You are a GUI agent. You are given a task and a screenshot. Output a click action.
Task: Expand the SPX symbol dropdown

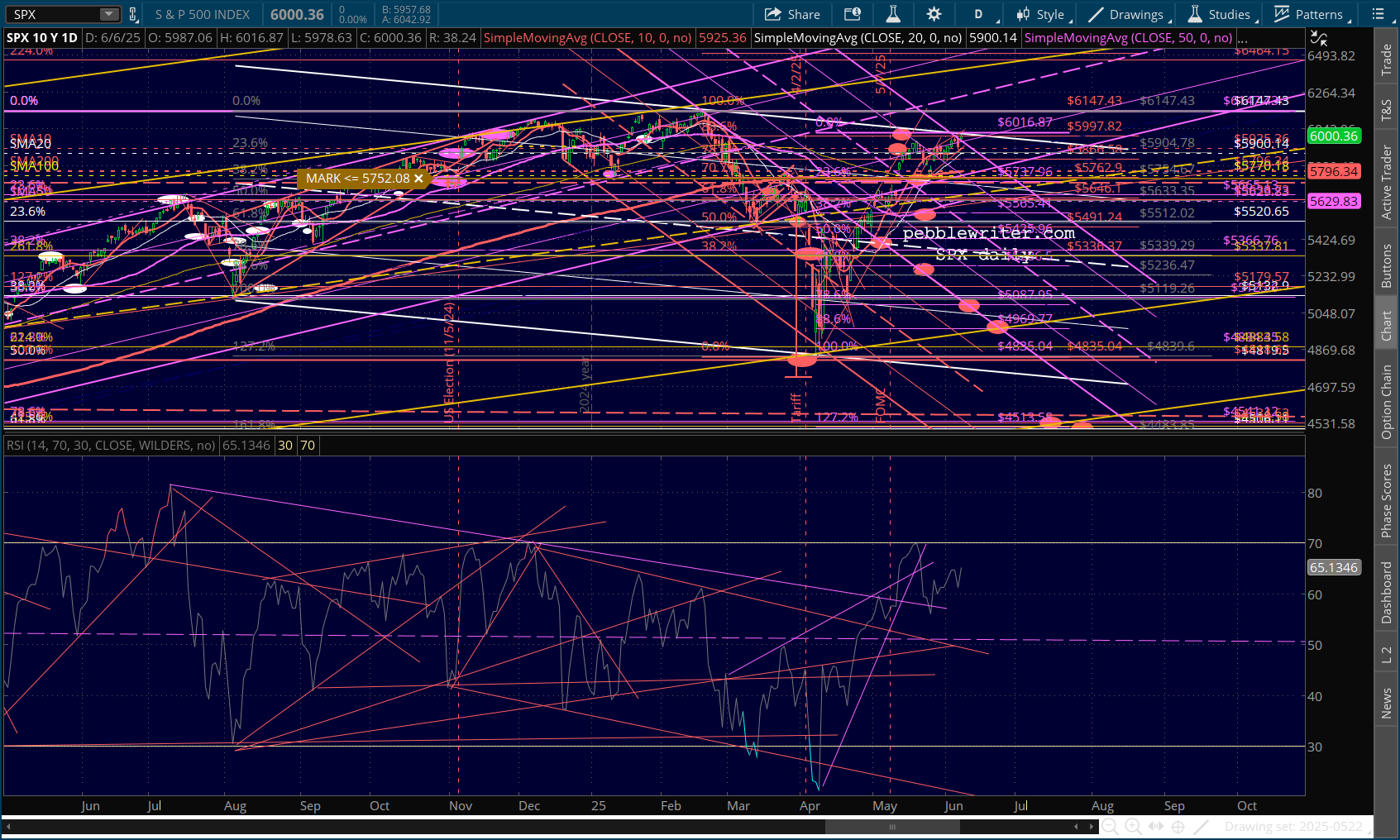(109, 14)
